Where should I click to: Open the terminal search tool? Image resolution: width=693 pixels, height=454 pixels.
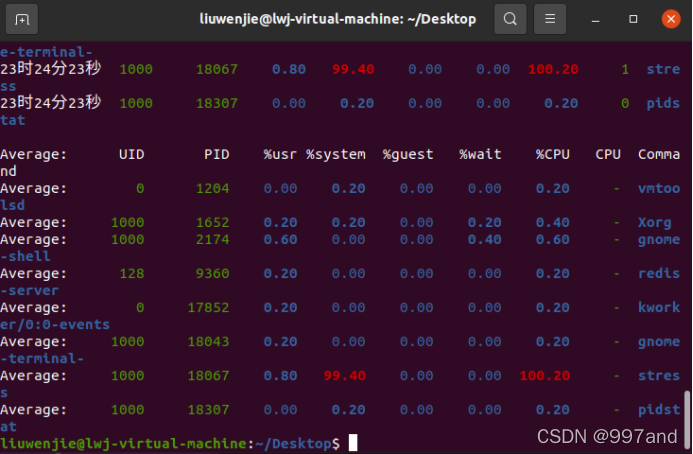tap(510, 19)
